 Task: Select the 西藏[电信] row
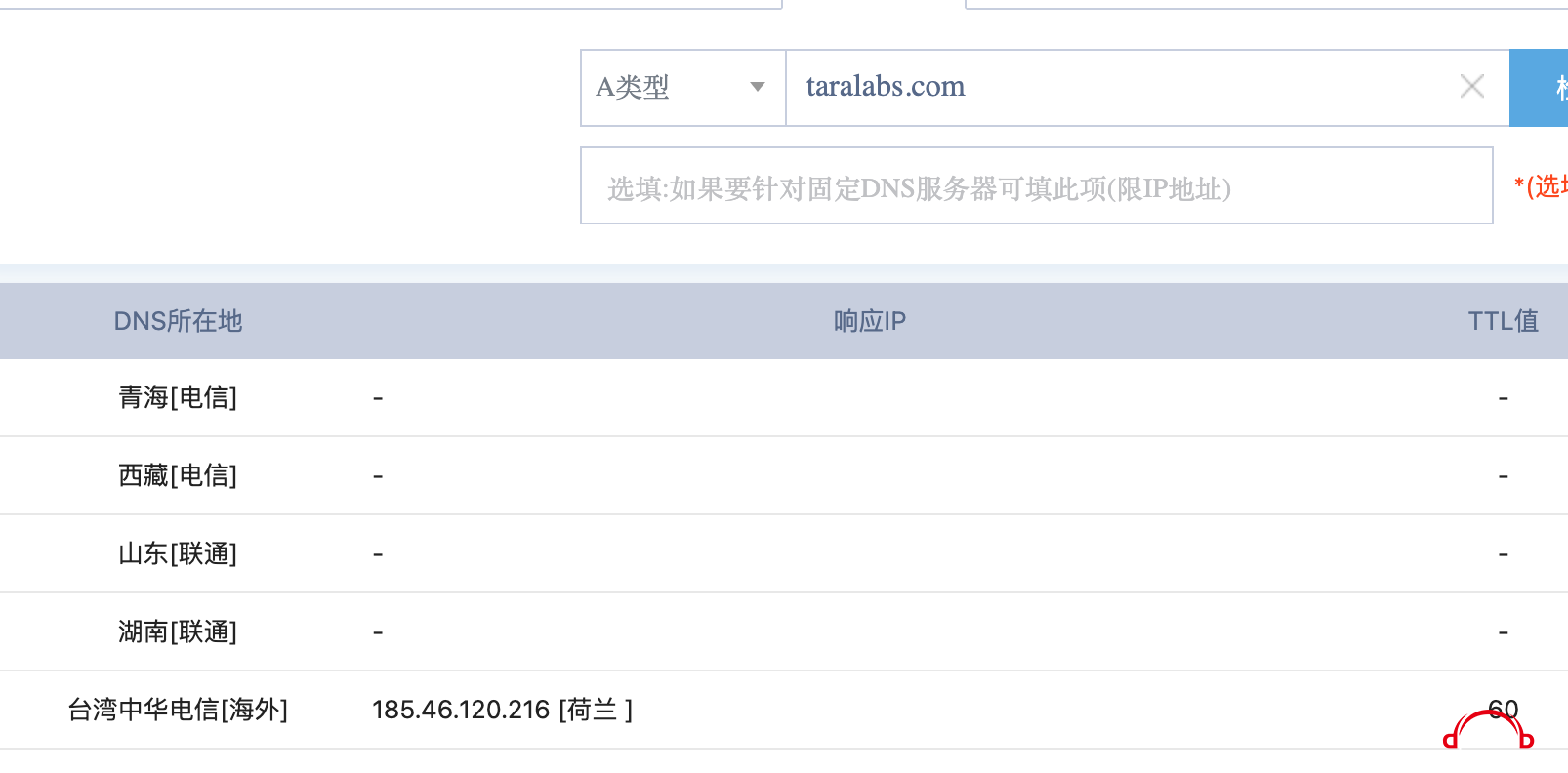[x=784, y=475]
